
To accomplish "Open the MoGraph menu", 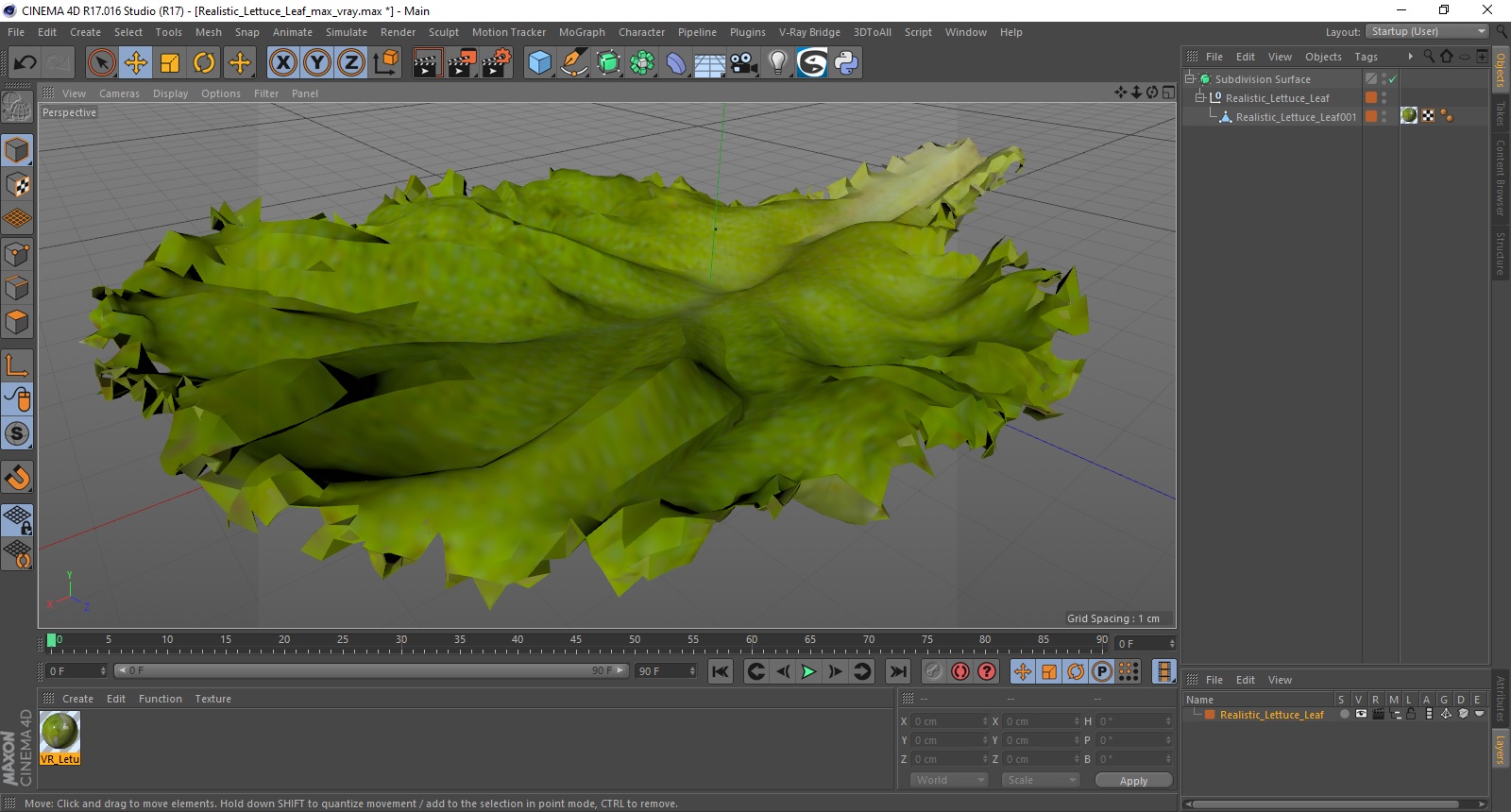I will tap(581, 32).
